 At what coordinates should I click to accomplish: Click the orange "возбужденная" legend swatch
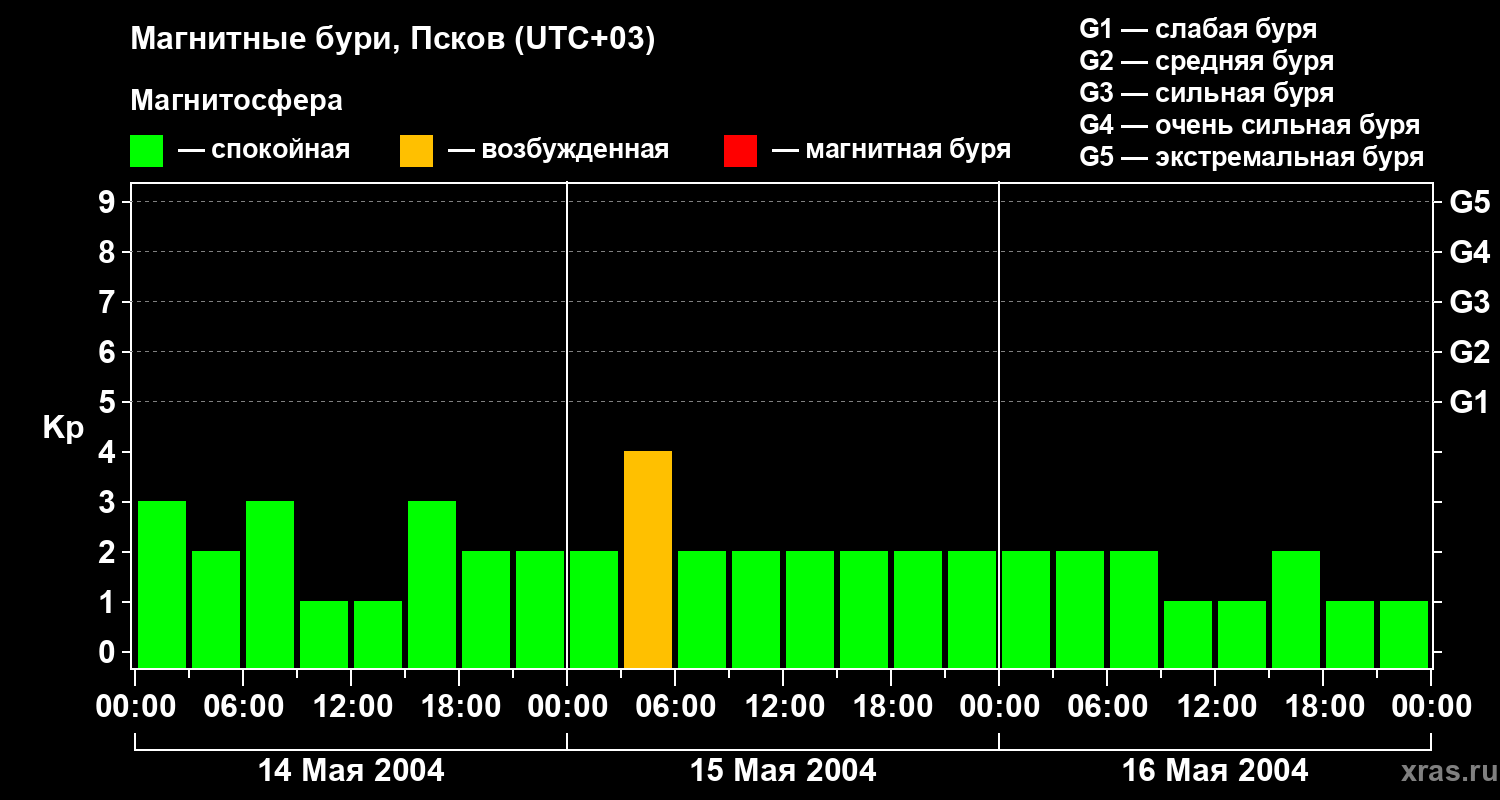coord(416,150)
